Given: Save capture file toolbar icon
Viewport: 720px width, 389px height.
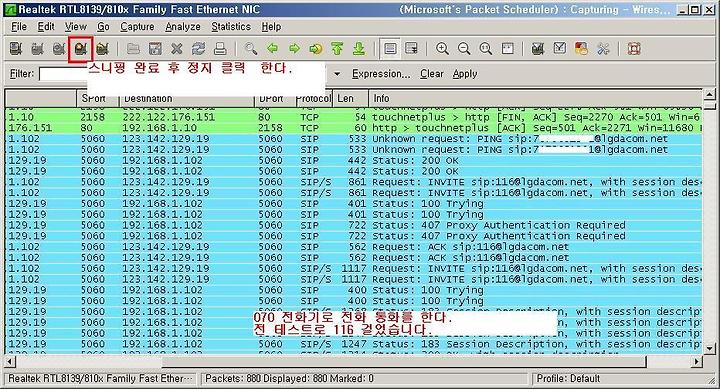Looking at the screenshot, I should 155,49.
